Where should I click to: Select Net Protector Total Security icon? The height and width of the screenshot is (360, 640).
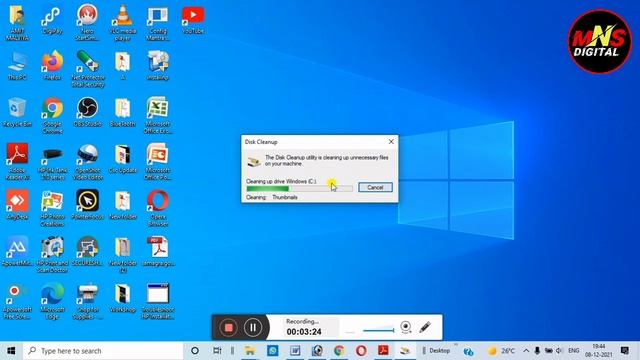[87, 69]
